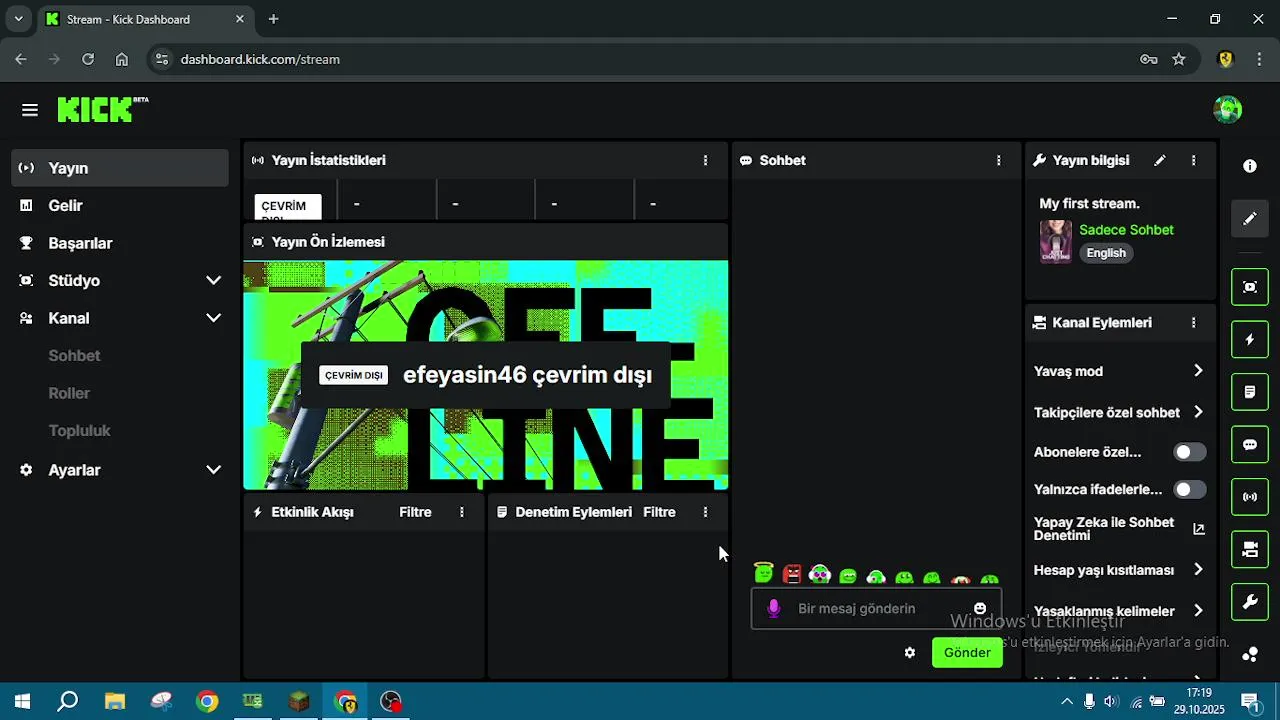Open external link icon for Yapay Zeka ile Sohbet Denetimi
The height and width of the screenshot is (720, 1280).
tap(1199, 529)
